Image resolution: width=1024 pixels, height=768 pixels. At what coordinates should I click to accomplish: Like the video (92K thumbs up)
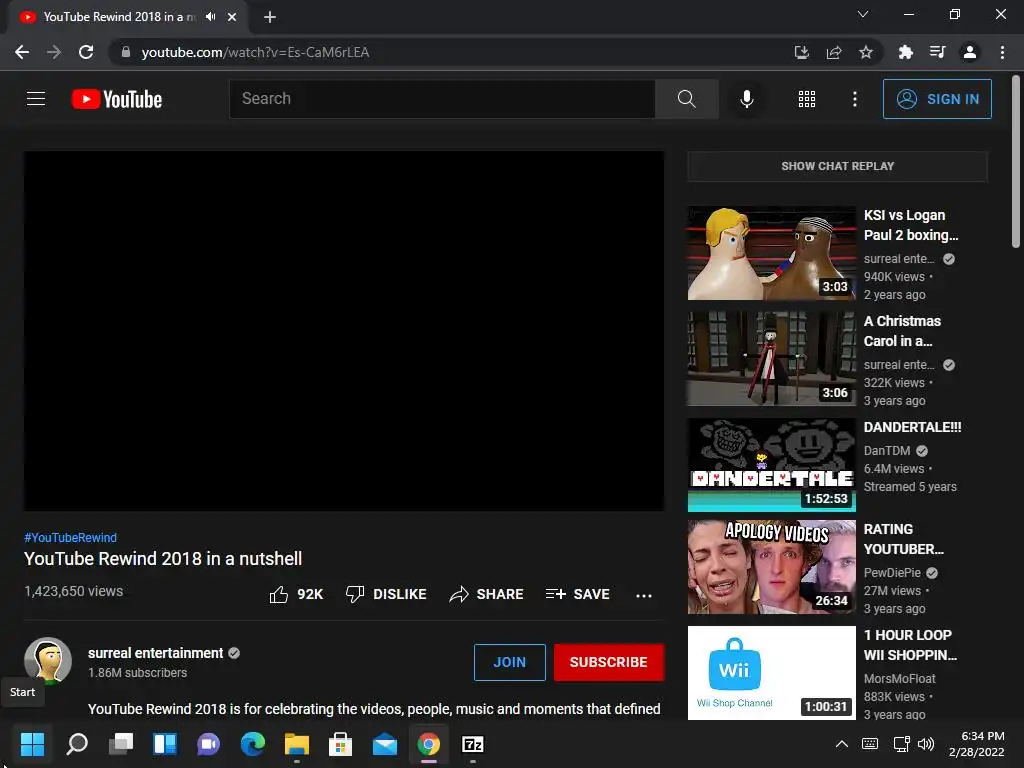[x=296, y=594]
